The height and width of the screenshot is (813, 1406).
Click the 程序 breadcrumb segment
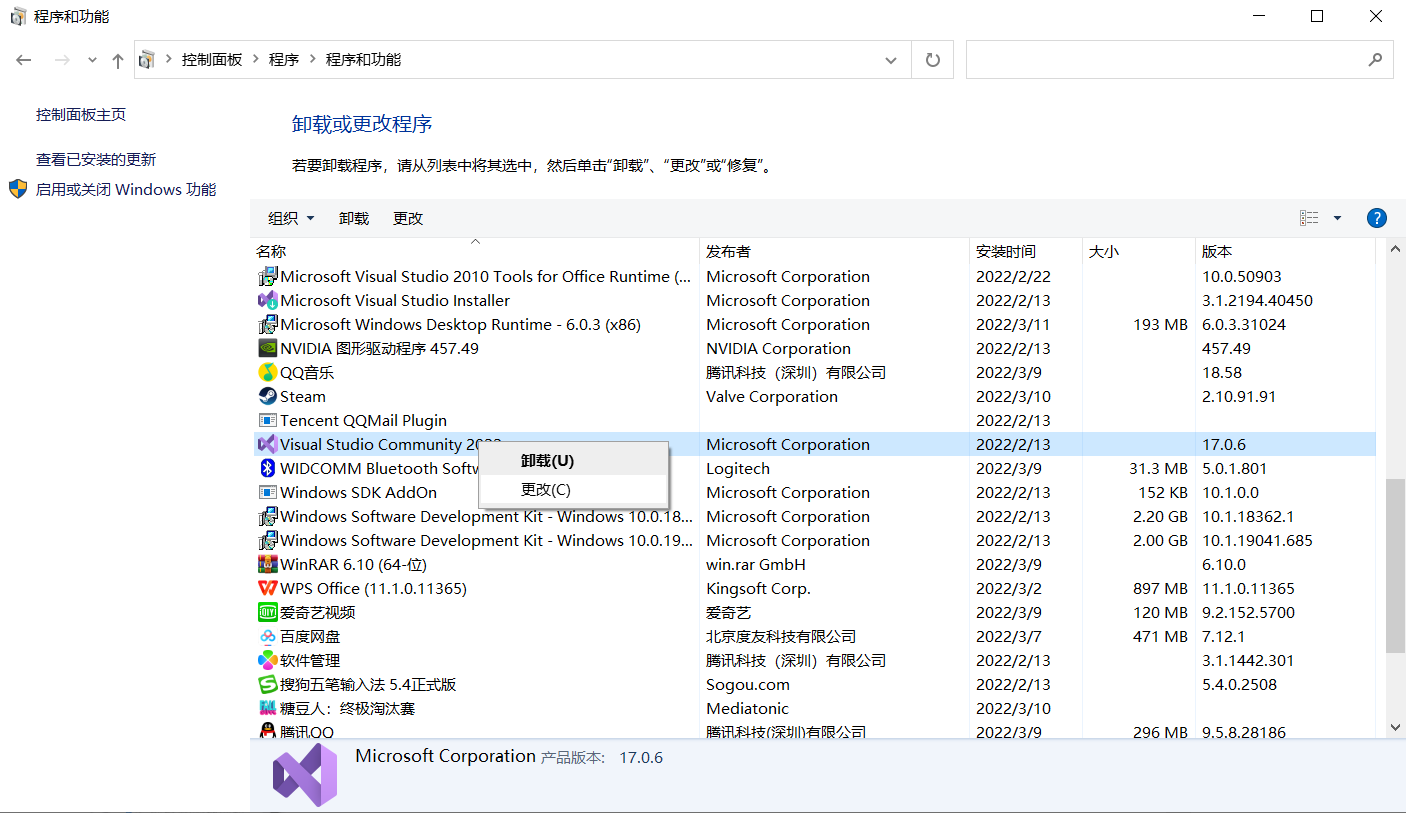(284, 60)
